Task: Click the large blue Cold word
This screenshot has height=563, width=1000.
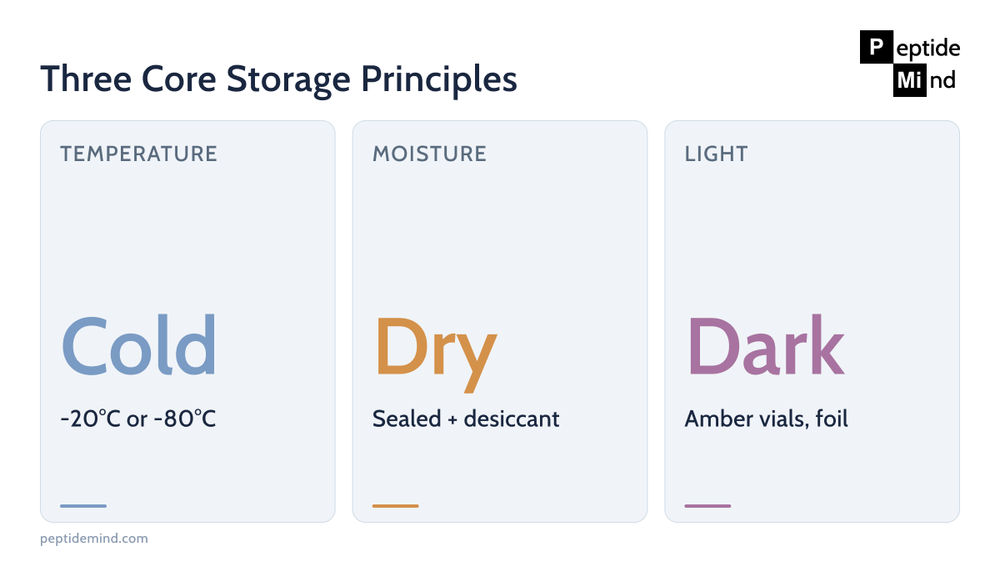Action: [139, 345]
